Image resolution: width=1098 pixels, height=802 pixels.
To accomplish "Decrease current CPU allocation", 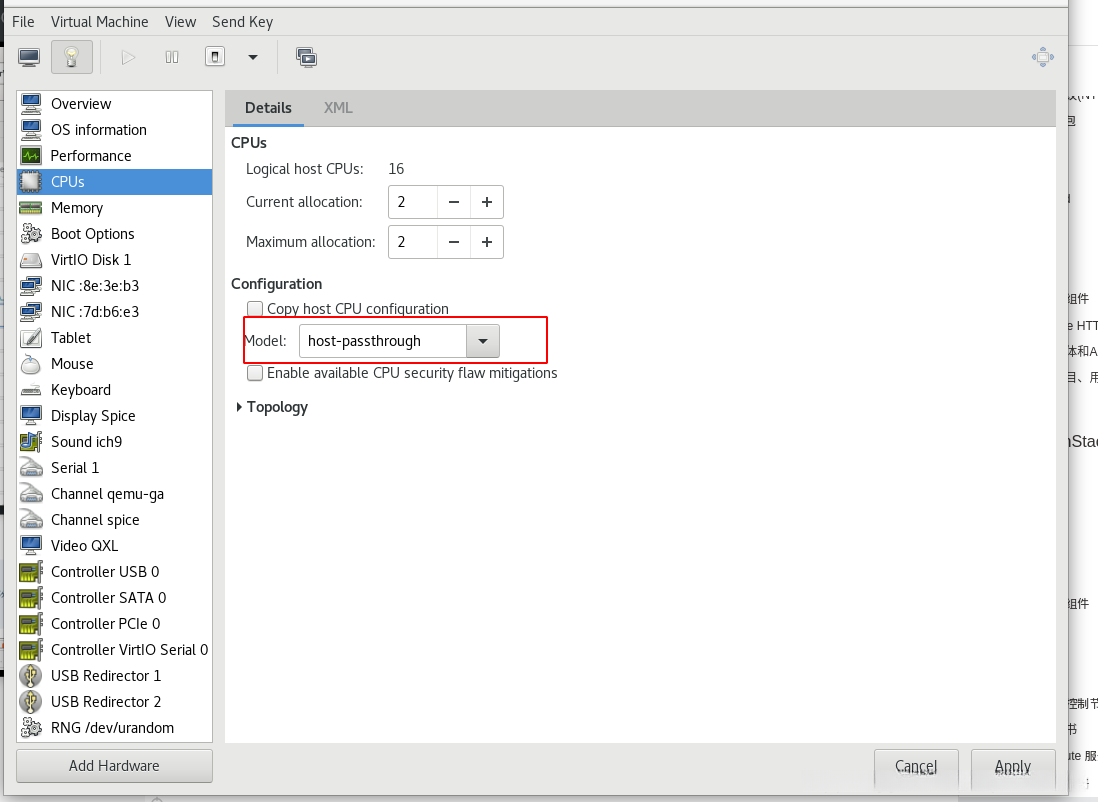I will [x=454, y=202].
